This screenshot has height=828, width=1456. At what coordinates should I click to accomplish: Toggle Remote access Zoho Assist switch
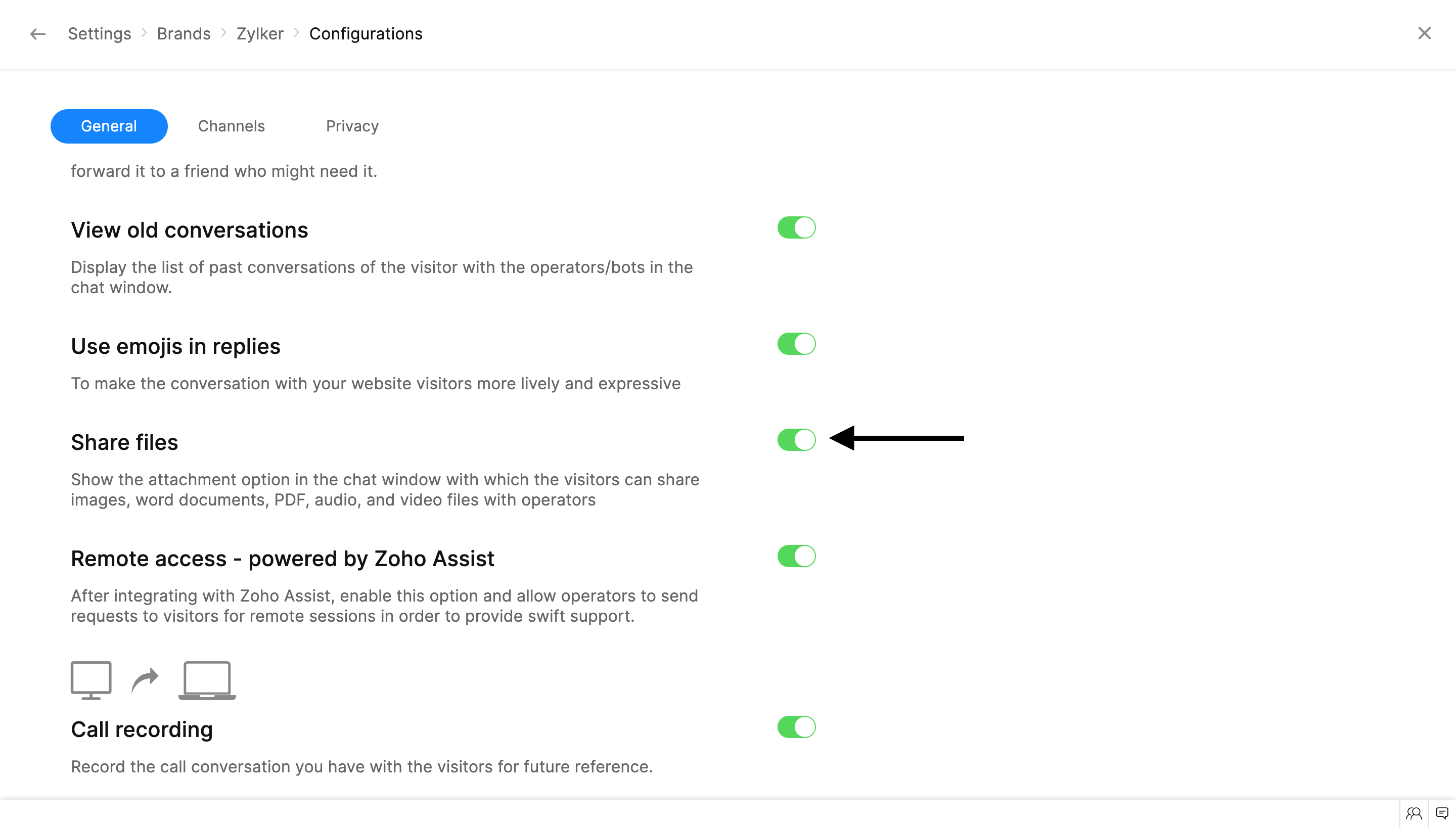pos(796,556)
